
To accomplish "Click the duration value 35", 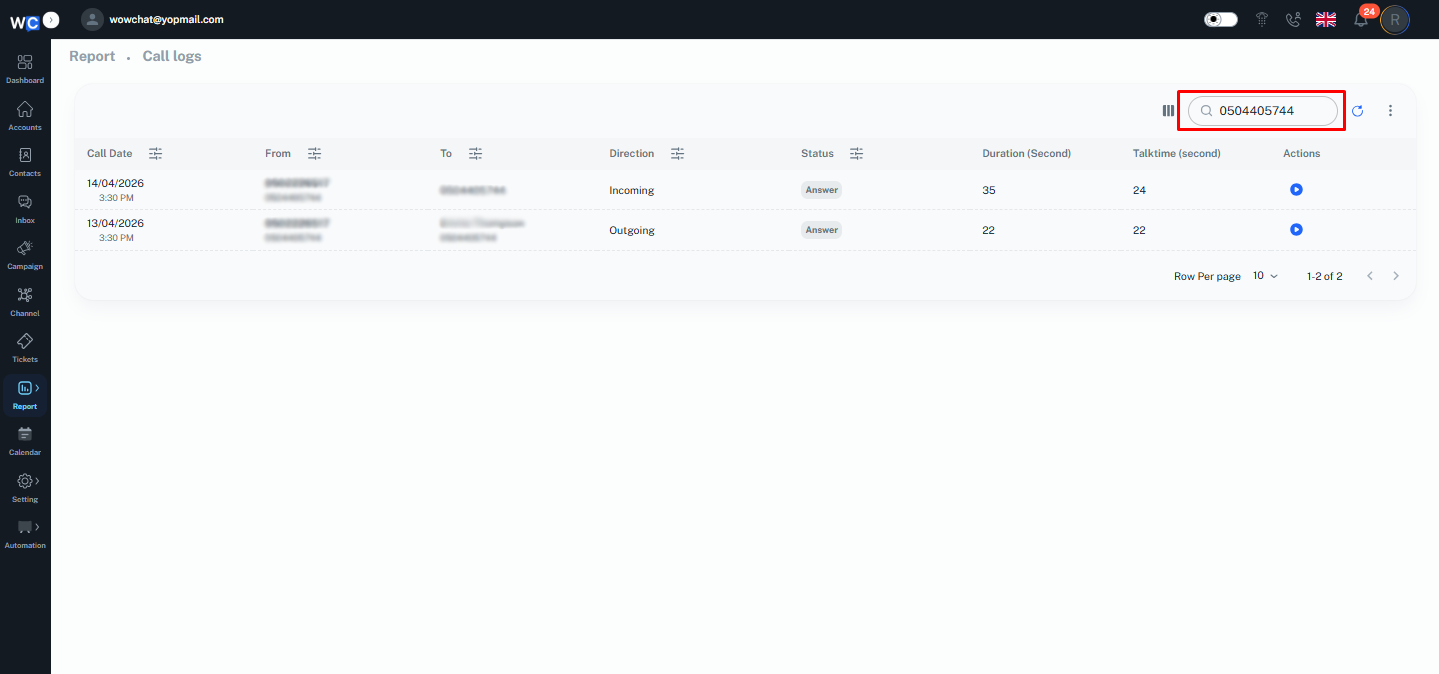I will (x=989, y=190).
